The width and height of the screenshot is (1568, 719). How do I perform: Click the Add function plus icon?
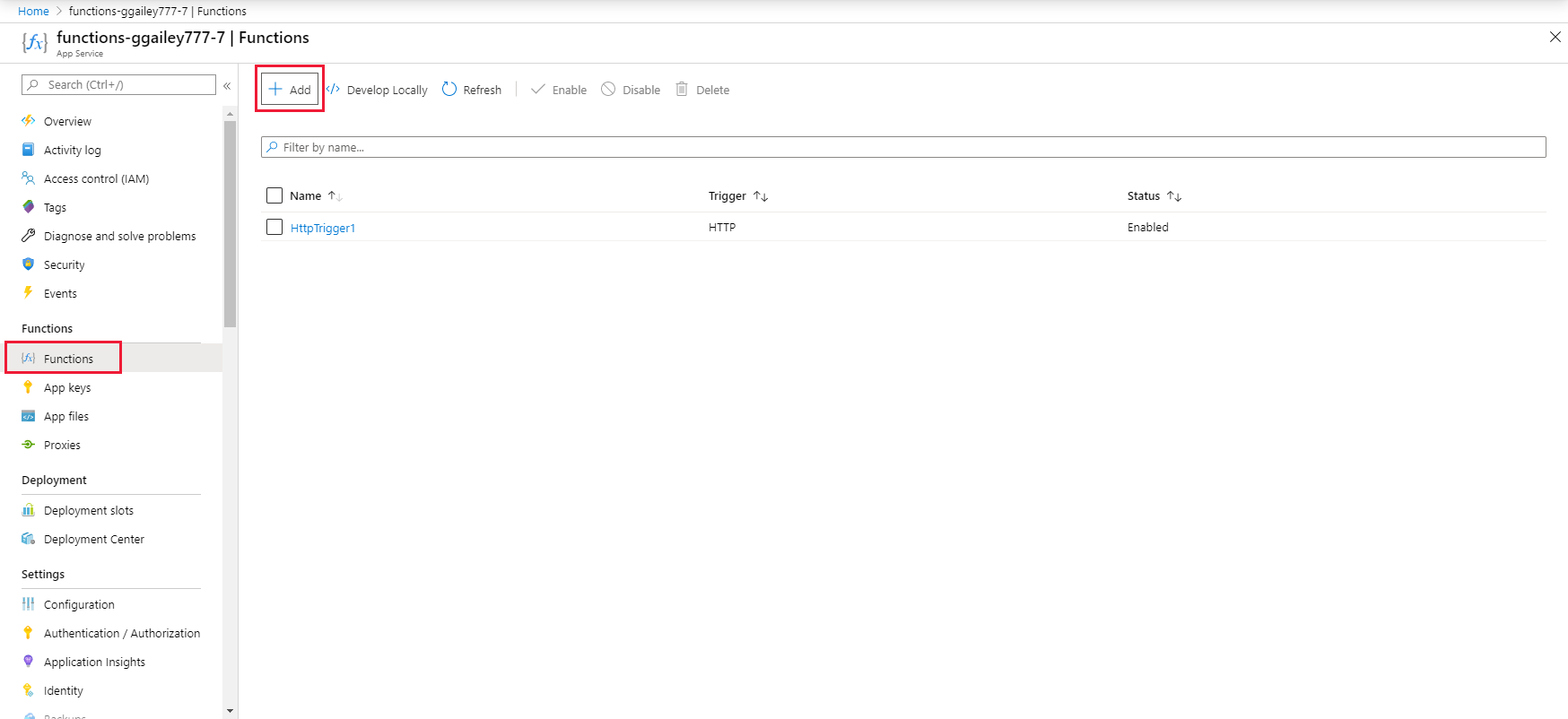click(275, 89)
